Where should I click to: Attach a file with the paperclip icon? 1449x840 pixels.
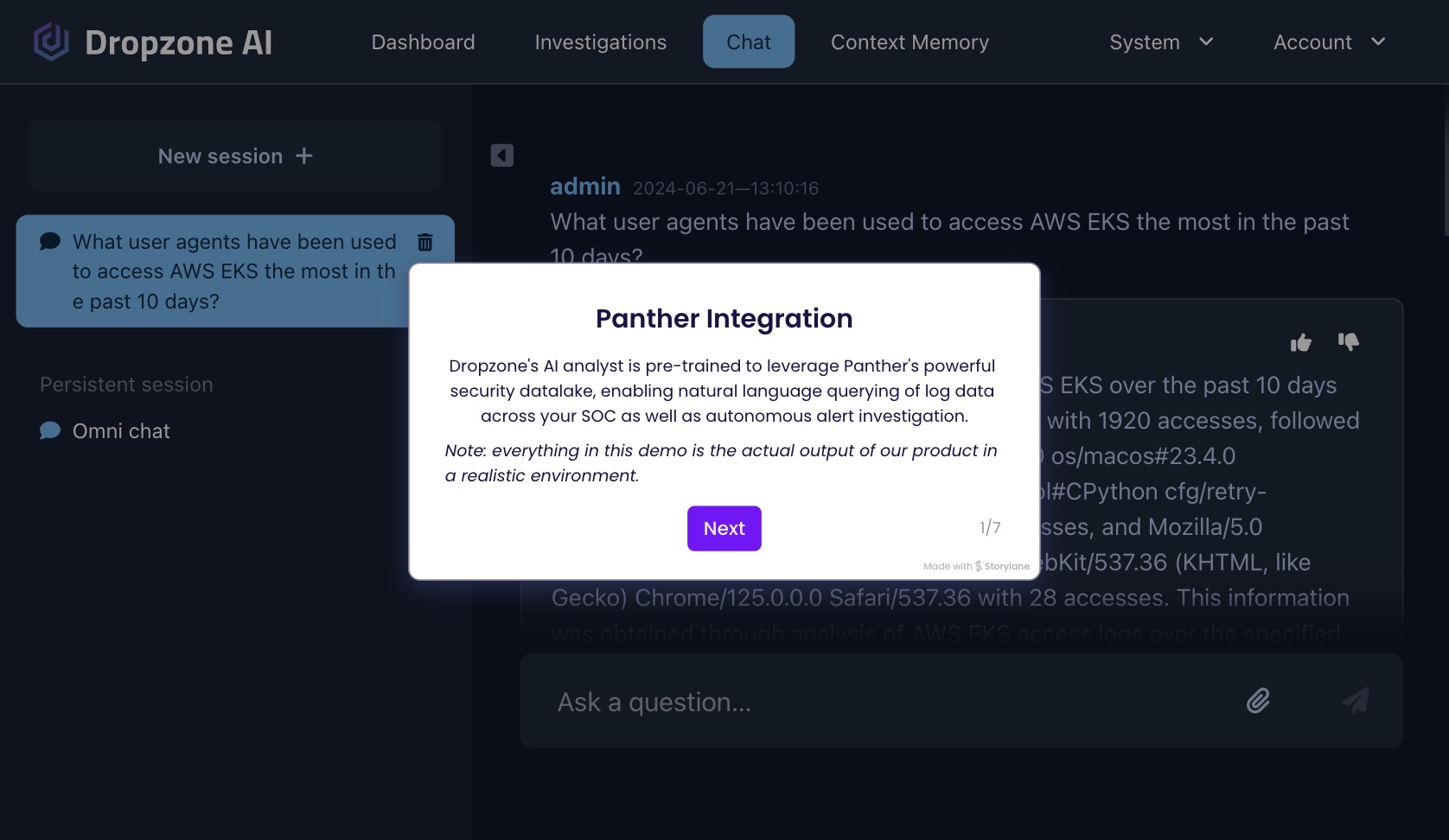coord(1258,701)
